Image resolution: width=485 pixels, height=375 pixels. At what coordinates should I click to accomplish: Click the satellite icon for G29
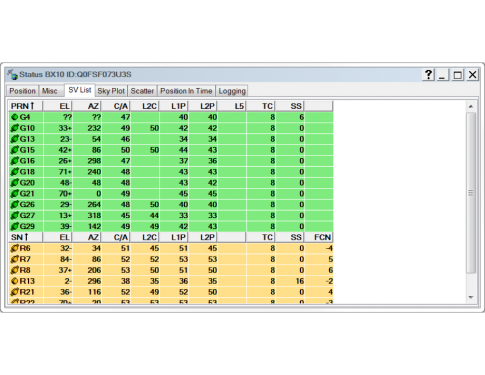point(15,226)
